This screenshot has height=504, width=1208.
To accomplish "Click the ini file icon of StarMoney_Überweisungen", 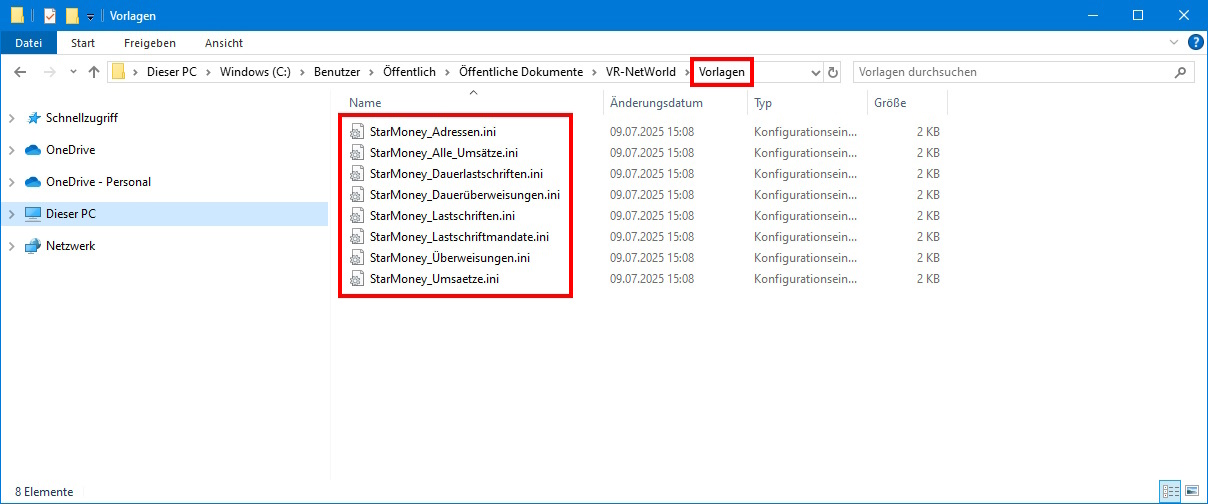I will (356, 257).
